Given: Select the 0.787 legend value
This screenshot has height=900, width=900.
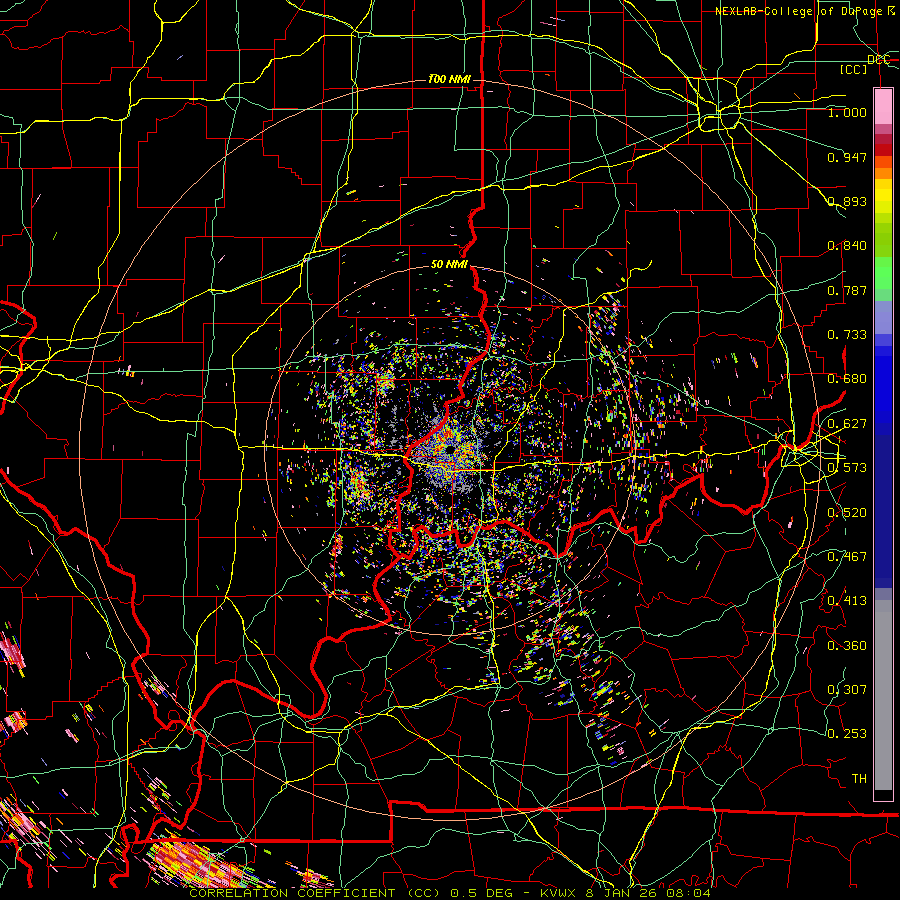Looking at the screenshot, I should [x=847, y=290].
